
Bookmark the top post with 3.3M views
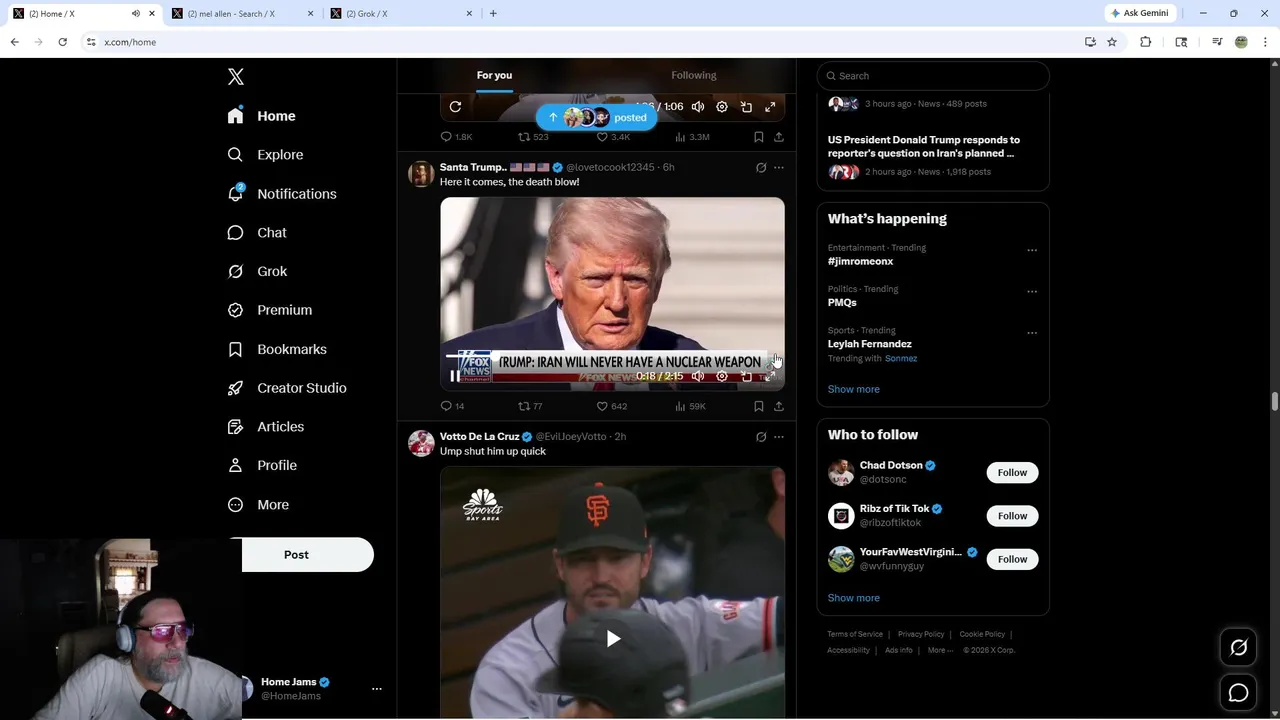(759, 137)
